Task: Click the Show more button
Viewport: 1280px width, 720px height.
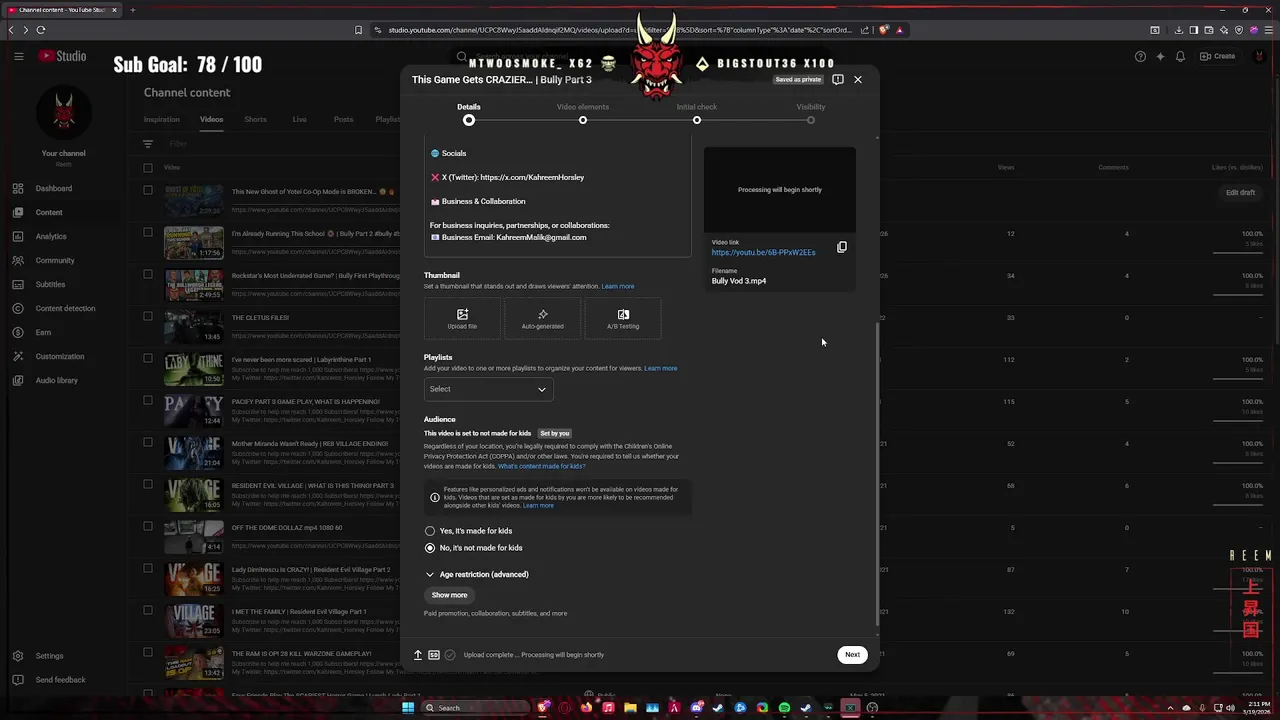Action: 449,595
